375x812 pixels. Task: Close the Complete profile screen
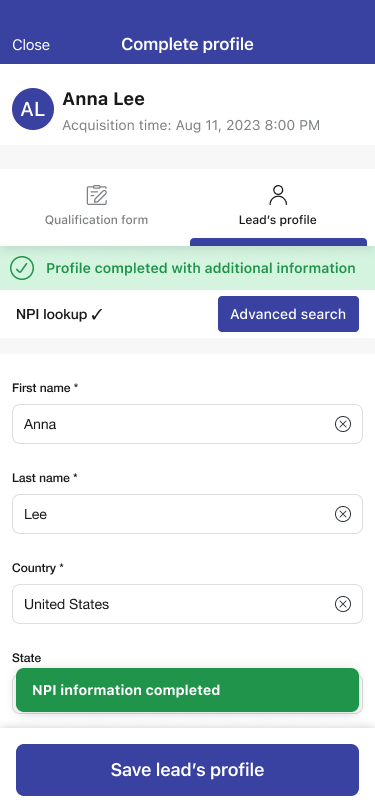[31, 45]
